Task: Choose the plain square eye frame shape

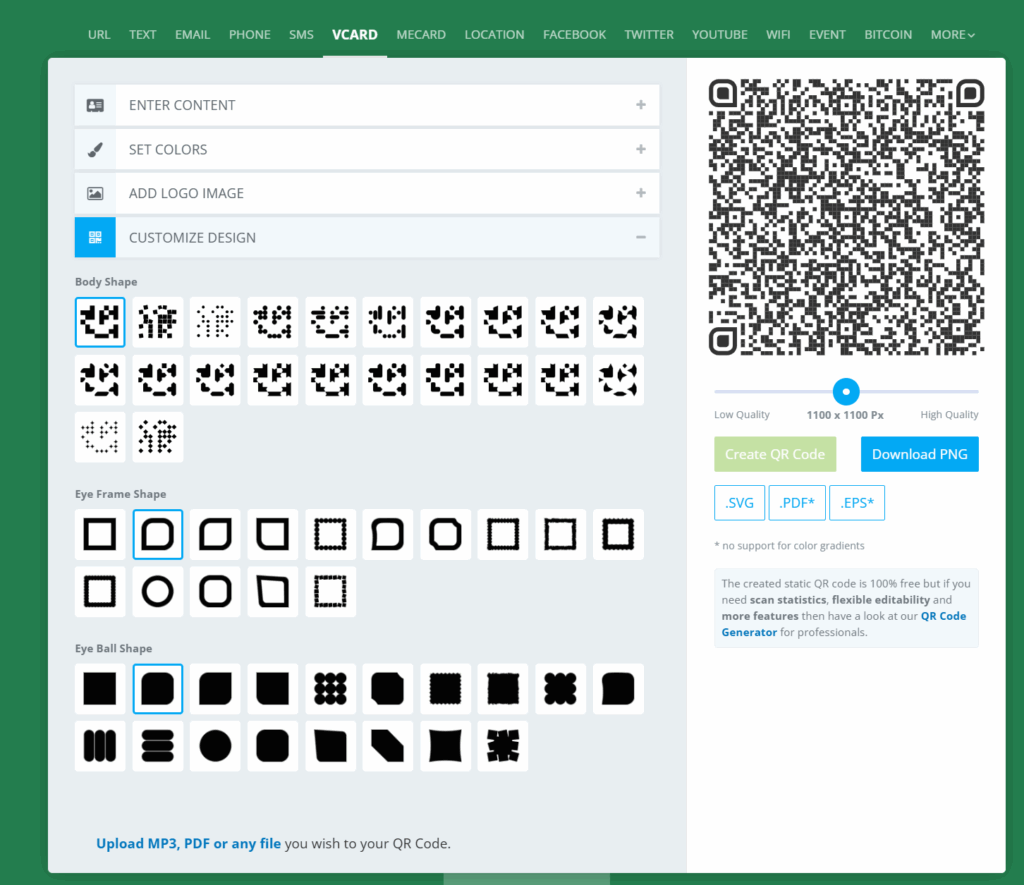Action: click(x=99, y=534)
